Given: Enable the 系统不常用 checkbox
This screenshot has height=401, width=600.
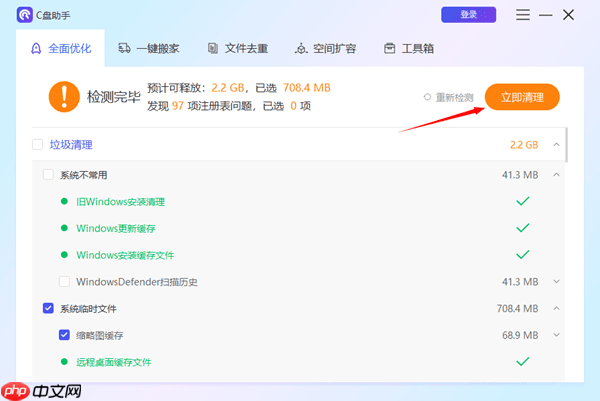Looking at the screenshot, I should pos(48,175).
